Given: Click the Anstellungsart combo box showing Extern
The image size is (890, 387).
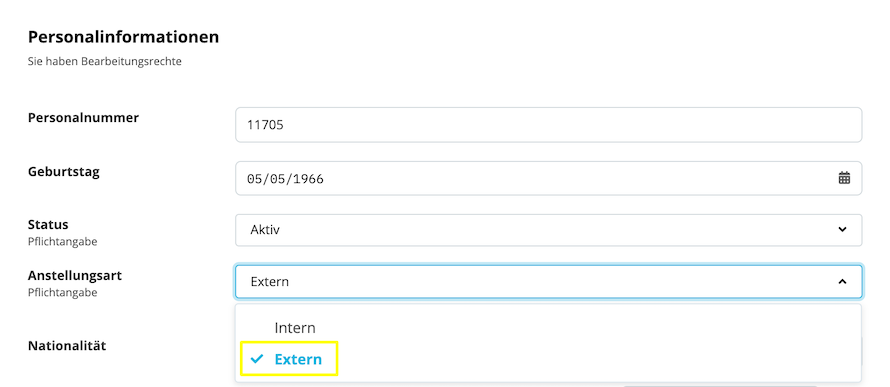Looking at the screenshot, I should coord(548,281).
